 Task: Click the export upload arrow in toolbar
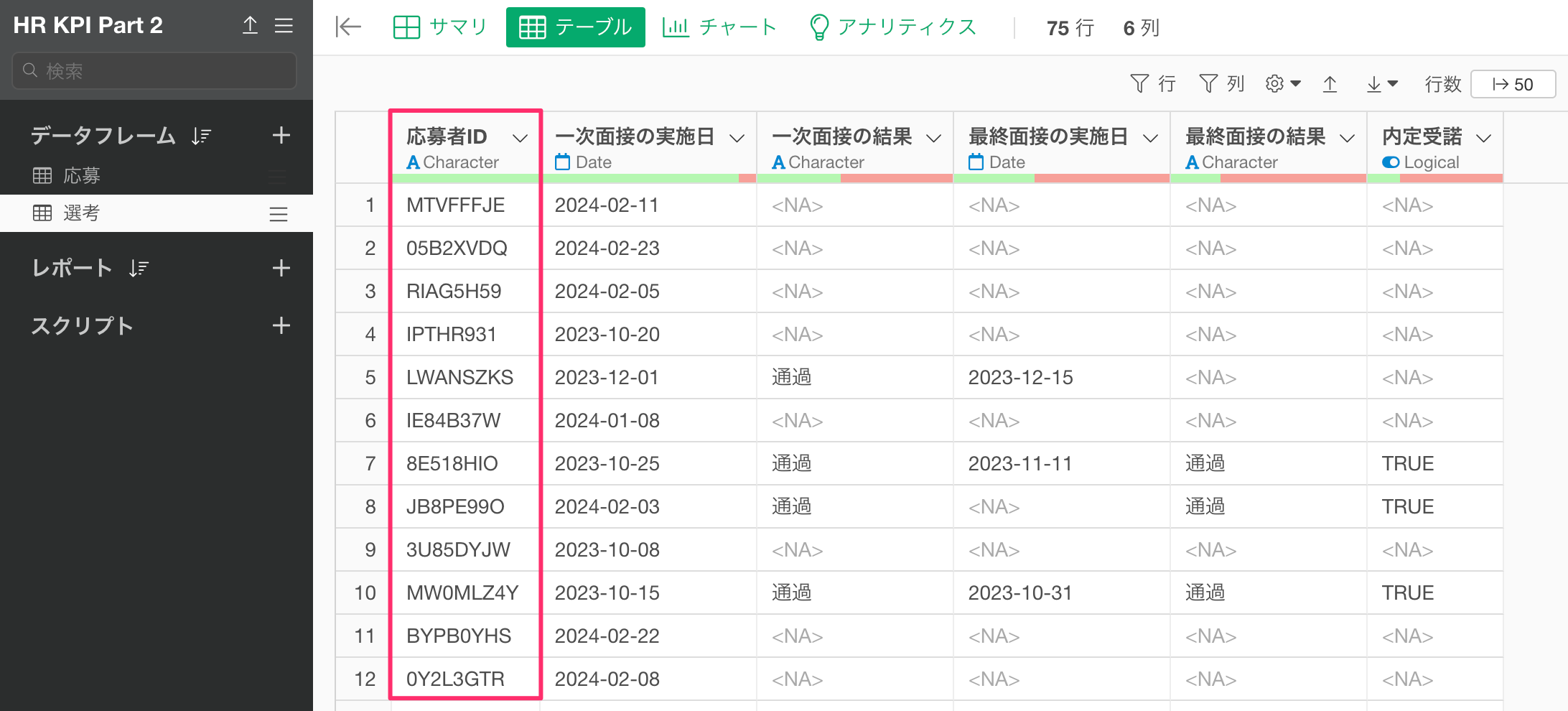(x=1330, y=84)
